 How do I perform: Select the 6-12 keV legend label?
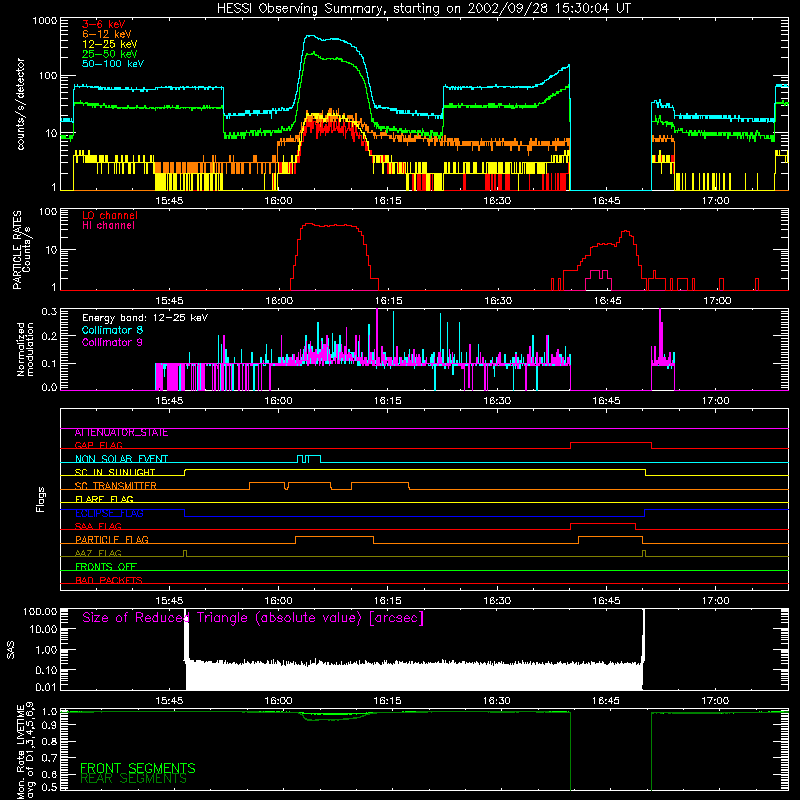coord(106,34)
